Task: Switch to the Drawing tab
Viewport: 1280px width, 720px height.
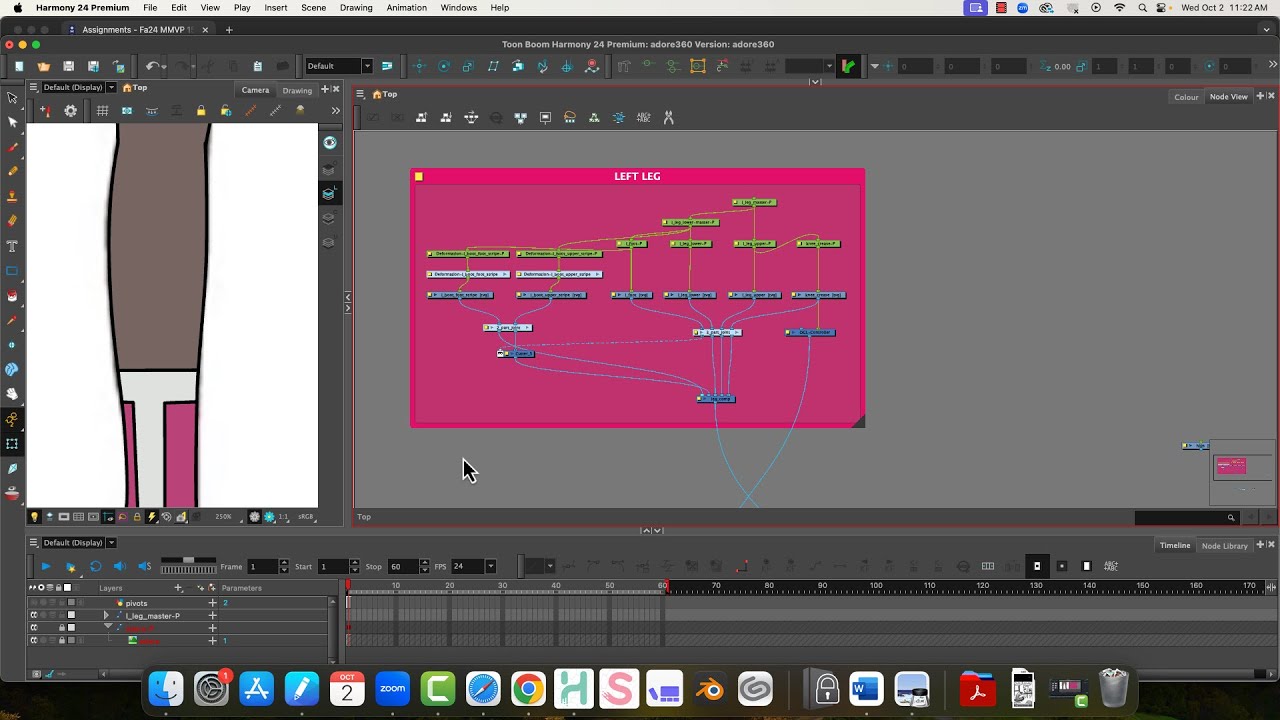Action: click(x=297, y=90)
